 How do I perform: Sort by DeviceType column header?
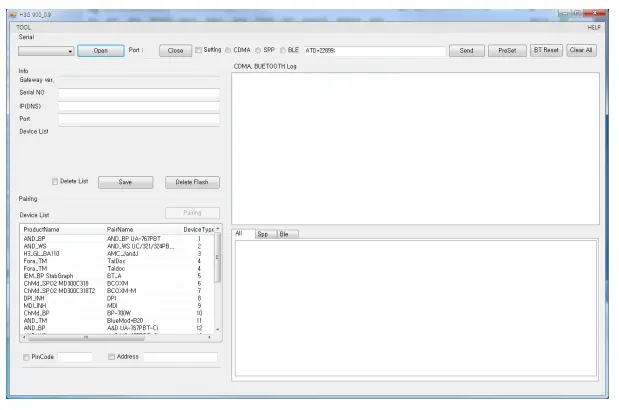click(198, 230)
